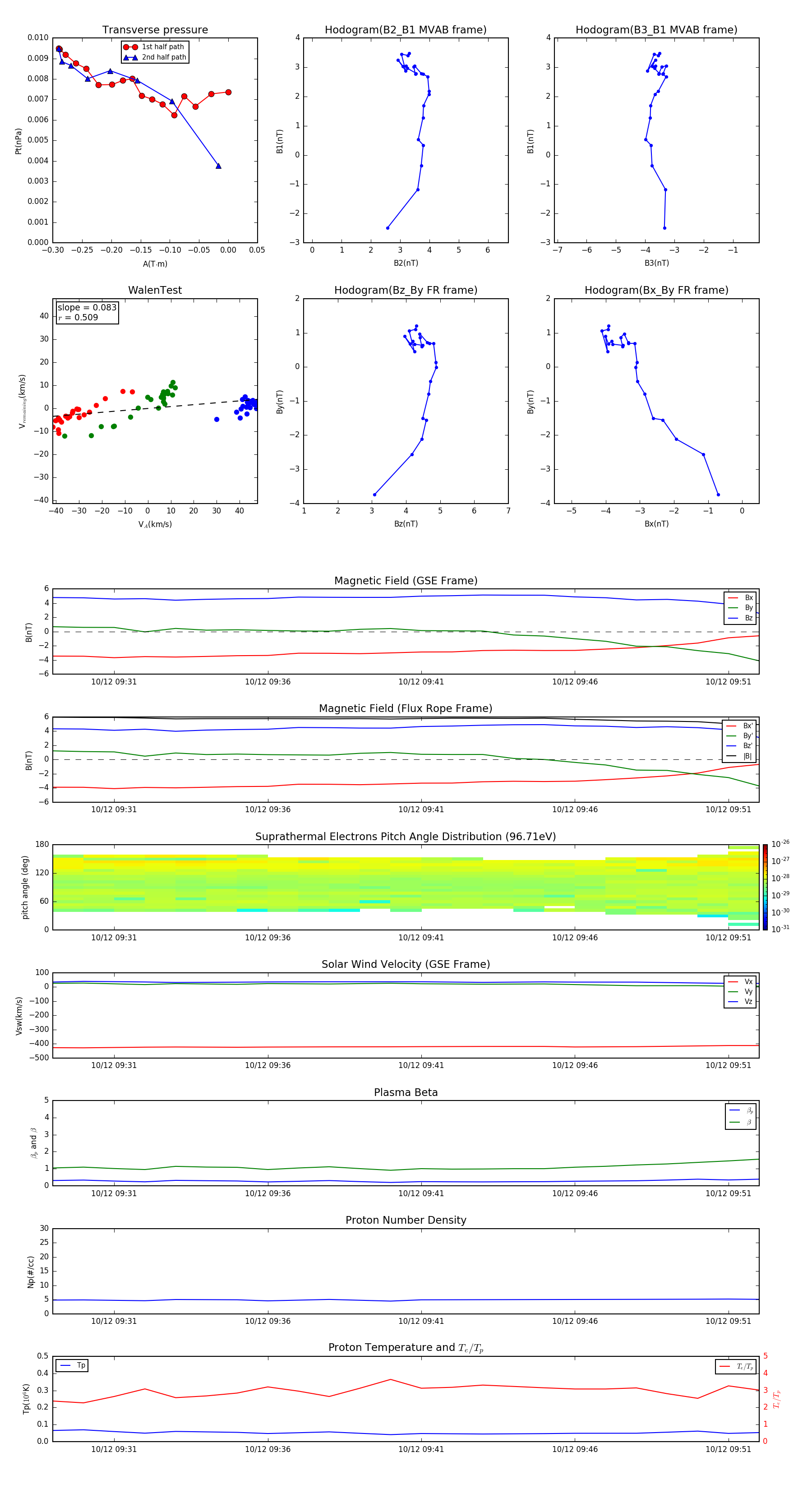Click the "Magnetic Field (GSE Frame)" title
The image size is (812, 1489).
[406, 581]
